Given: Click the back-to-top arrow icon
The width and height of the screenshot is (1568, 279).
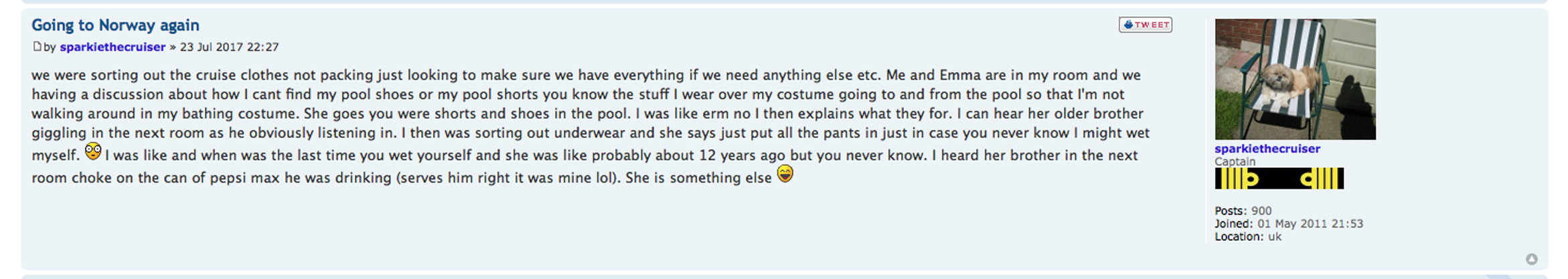Looking at the screenshot, I should (x=1531, y=259).
